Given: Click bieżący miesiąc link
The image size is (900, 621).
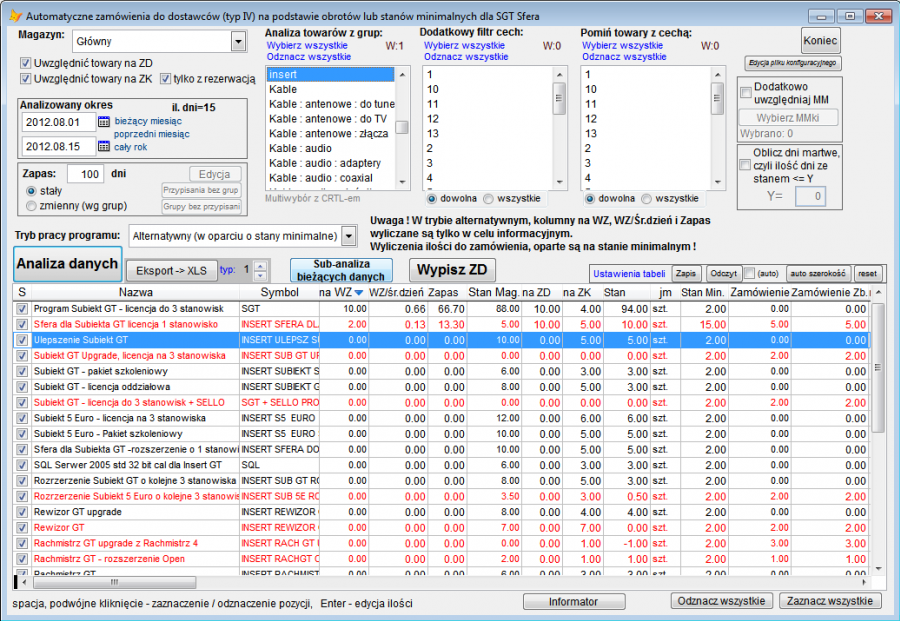Looking at the screenshot, I should tap(148, 121).
